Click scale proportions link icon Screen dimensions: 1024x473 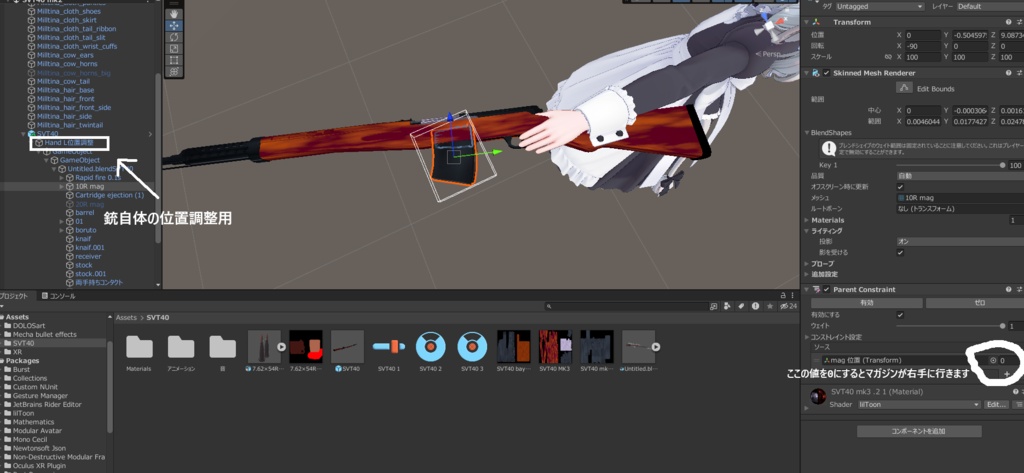[x=888, y=57]
